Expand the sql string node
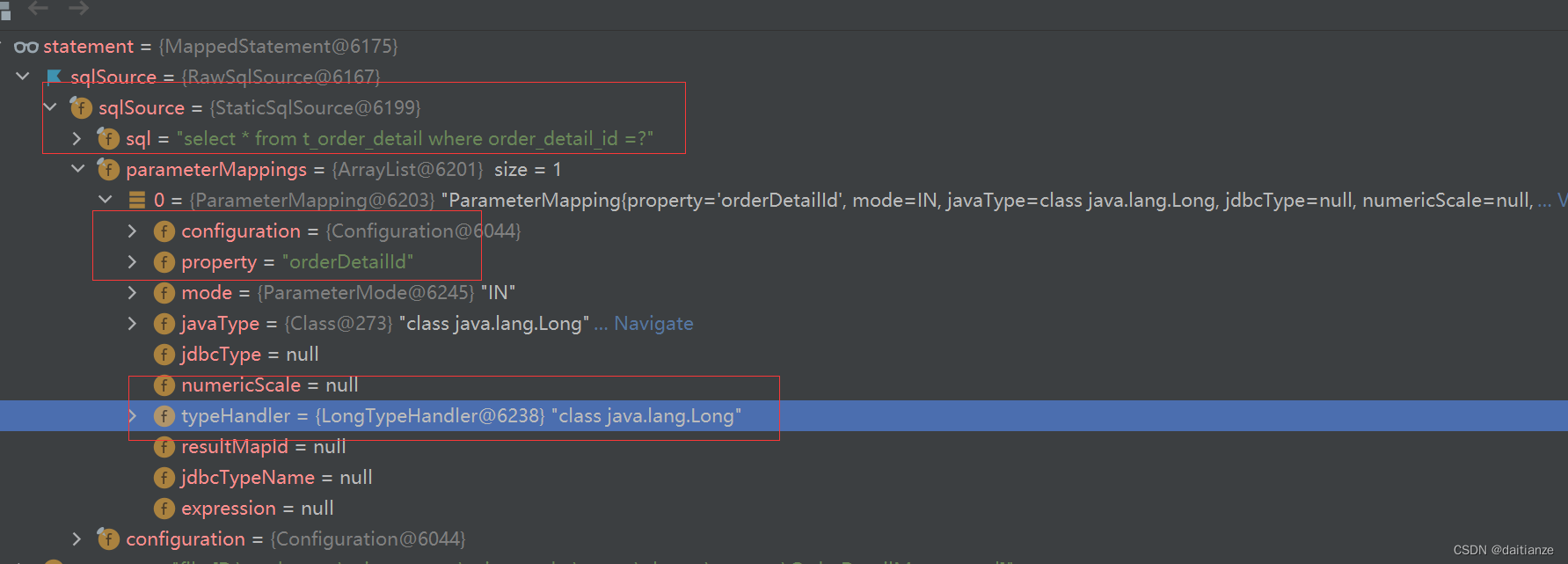 coord(77,138)
